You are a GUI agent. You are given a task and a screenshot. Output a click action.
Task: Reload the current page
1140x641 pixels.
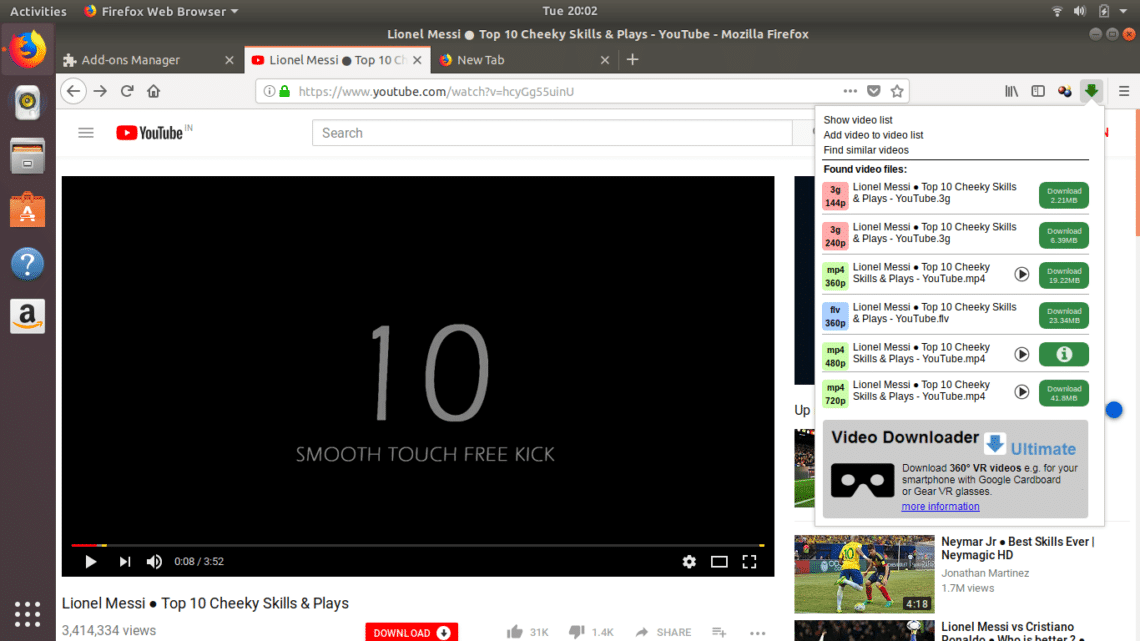pos(127,91)
